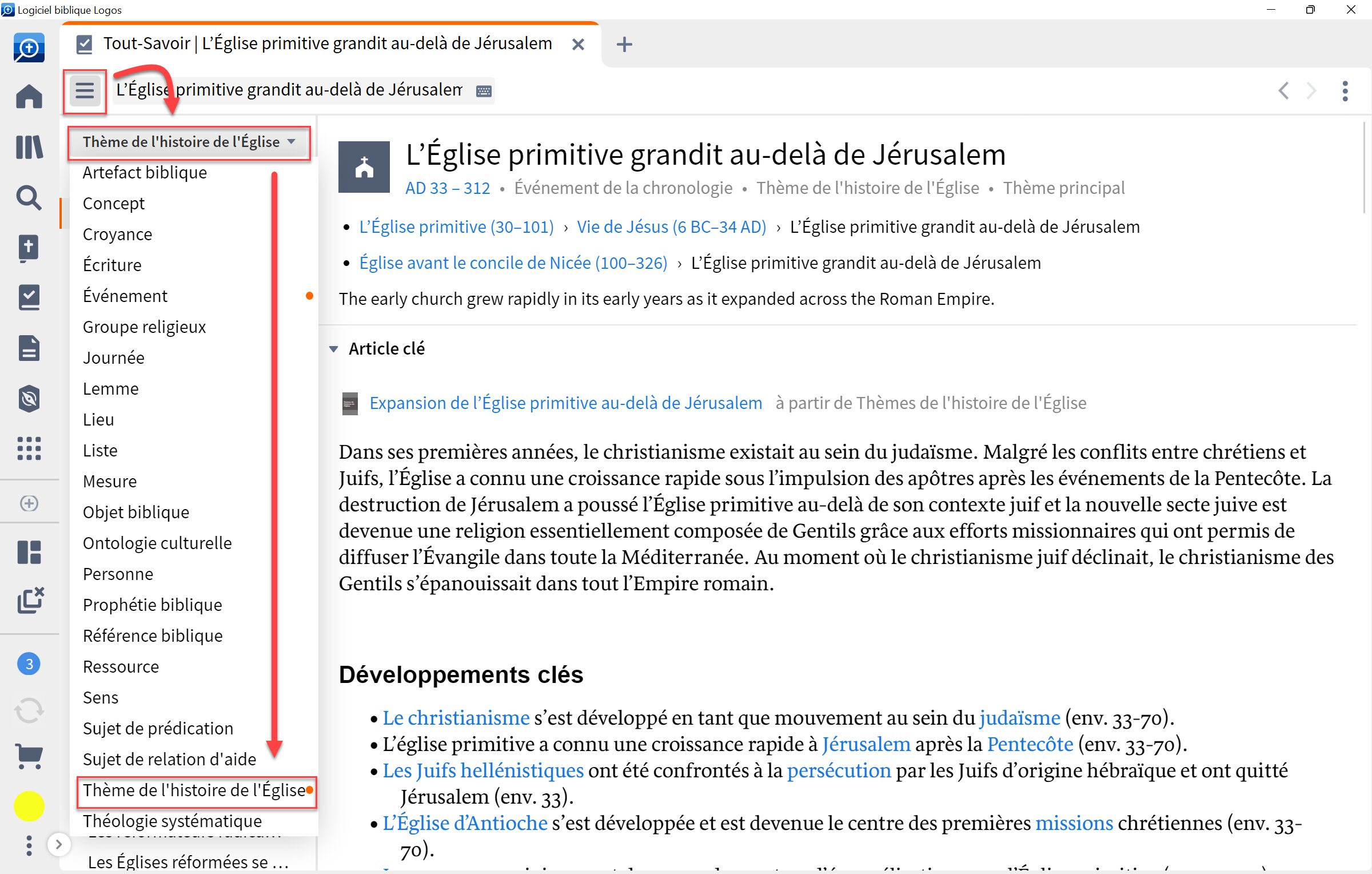Open the Bible bookmark icon in sidebar
The width and height of the screenshot is (1372, 874).
pyautogui.click(x=29, y=248)
